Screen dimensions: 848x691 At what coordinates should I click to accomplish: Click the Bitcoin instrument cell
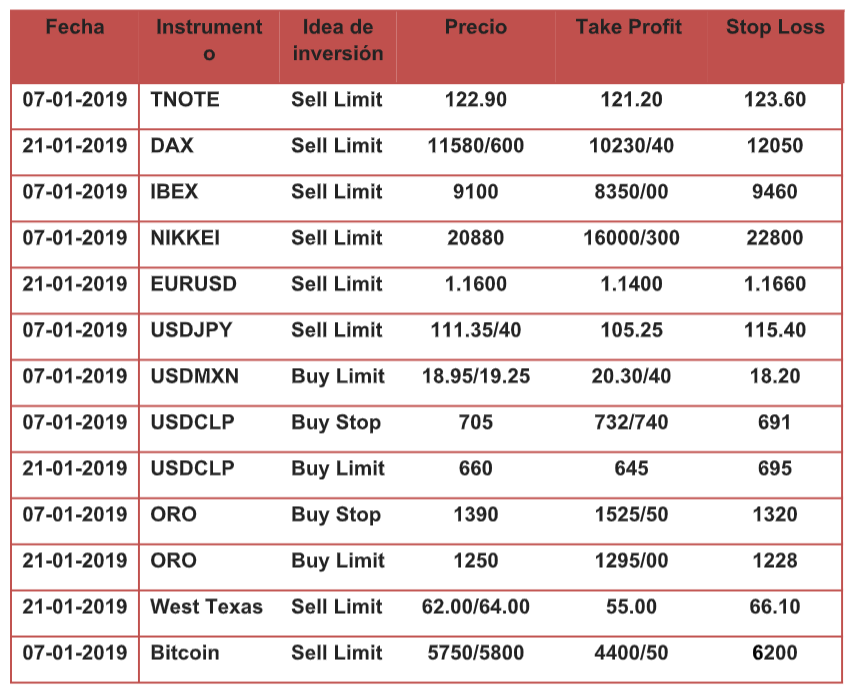(x=185, y=653)
